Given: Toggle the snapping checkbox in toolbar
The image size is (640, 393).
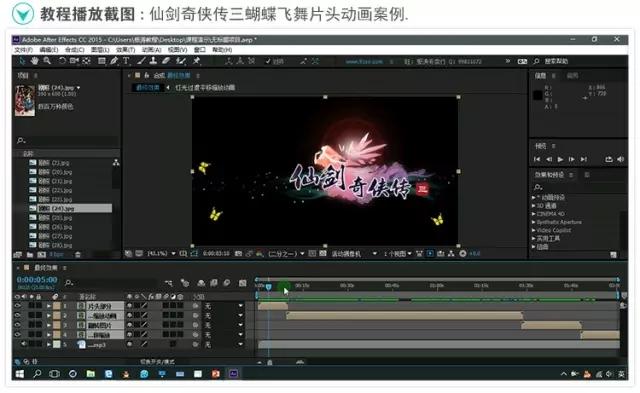Looking at the screenshot, I should pos(268,61).
